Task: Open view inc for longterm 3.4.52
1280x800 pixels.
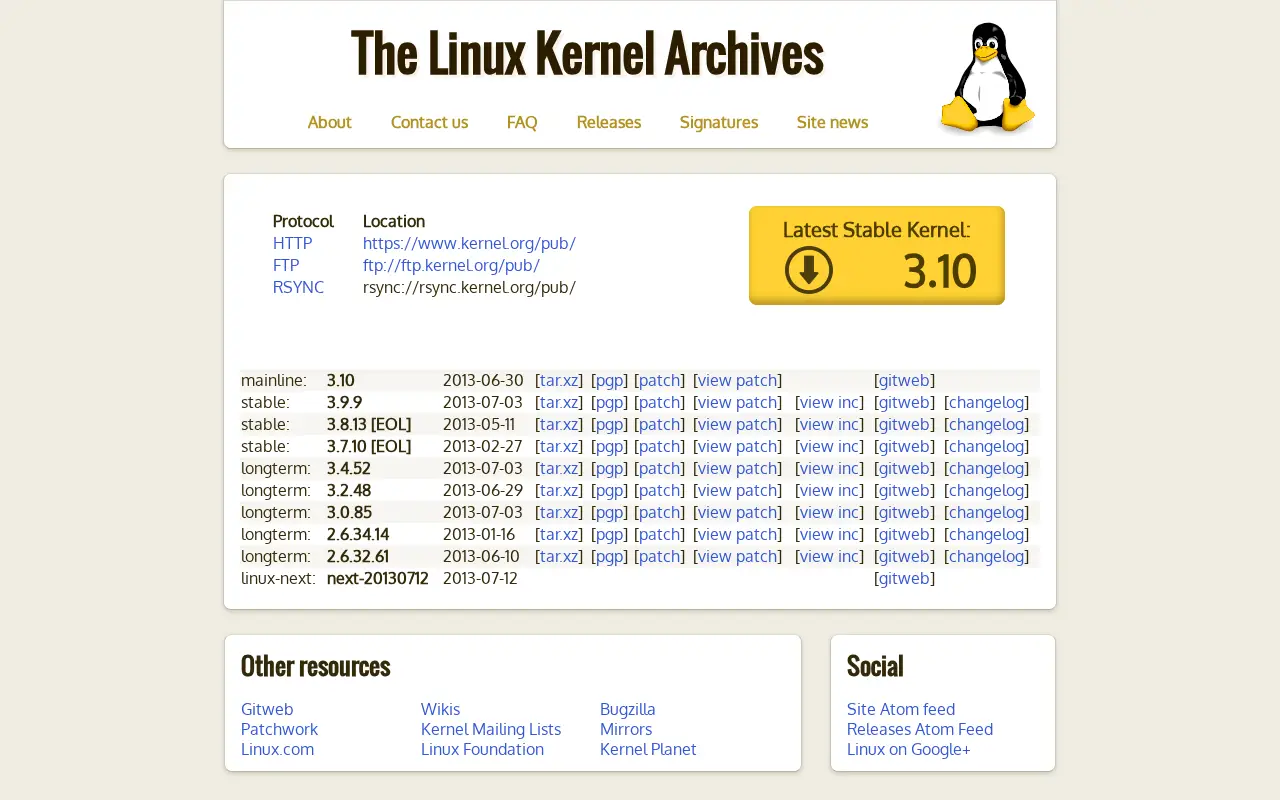Action: pyautogui.click(x=830, y=468)
